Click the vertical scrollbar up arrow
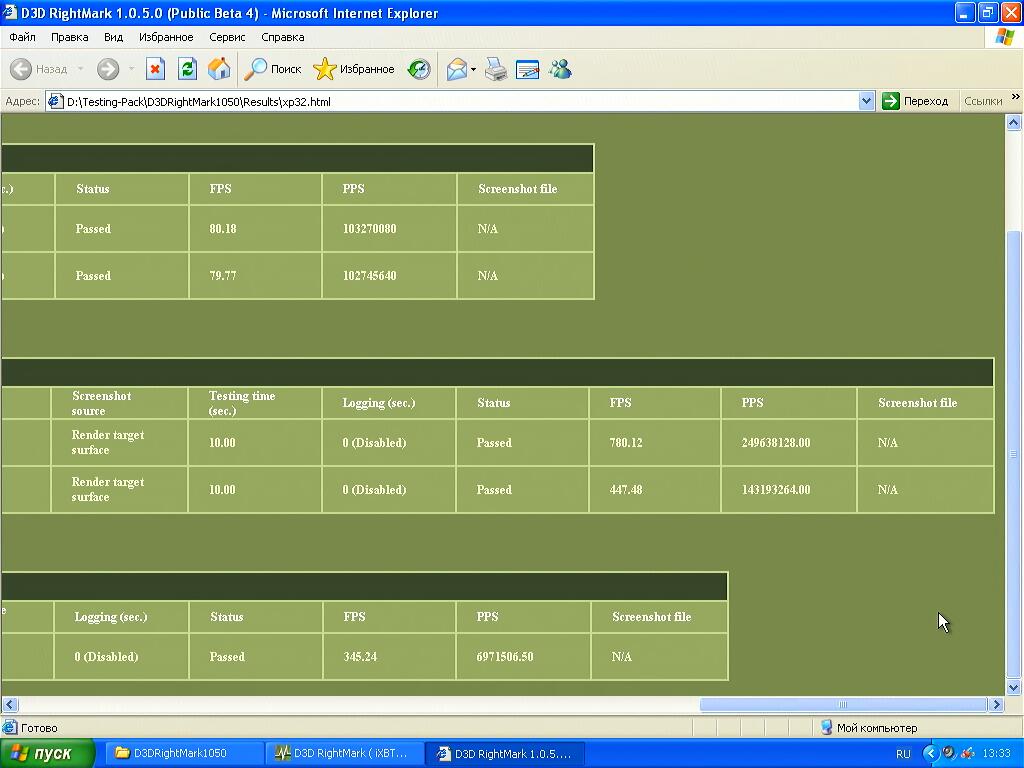This screenshot has height=768, width=1024. click(1014, 123)
